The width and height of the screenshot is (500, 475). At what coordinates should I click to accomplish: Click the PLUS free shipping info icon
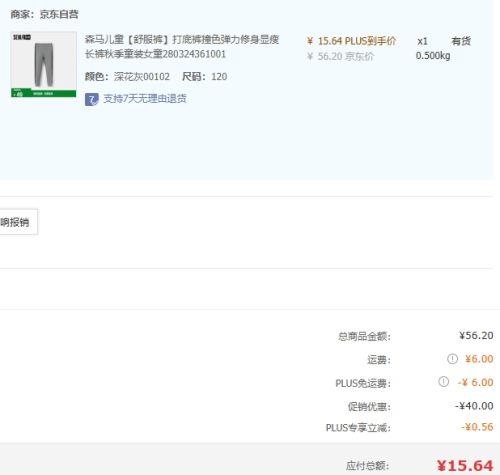(x=443, y=382)
